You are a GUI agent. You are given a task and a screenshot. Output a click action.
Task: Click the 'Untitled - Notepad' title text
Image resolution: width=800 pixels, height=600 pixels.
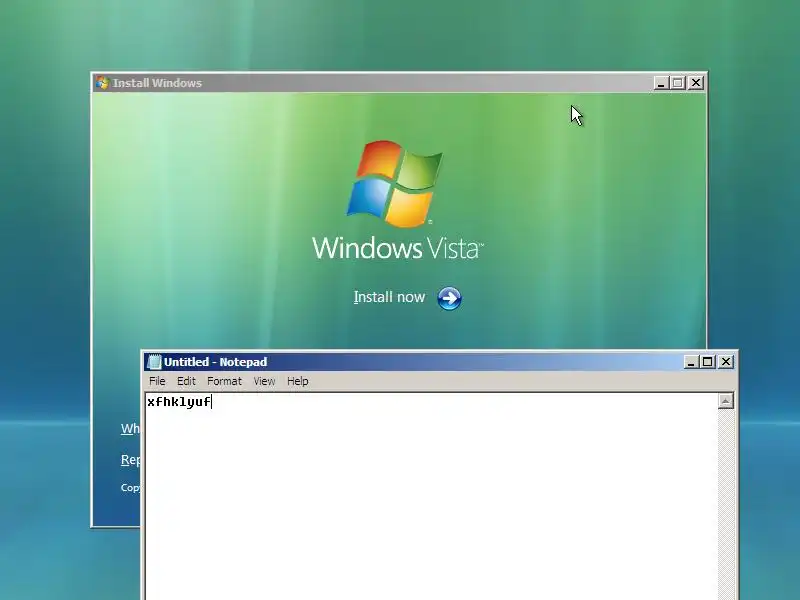pyautogui.click(x=215, y=362)
